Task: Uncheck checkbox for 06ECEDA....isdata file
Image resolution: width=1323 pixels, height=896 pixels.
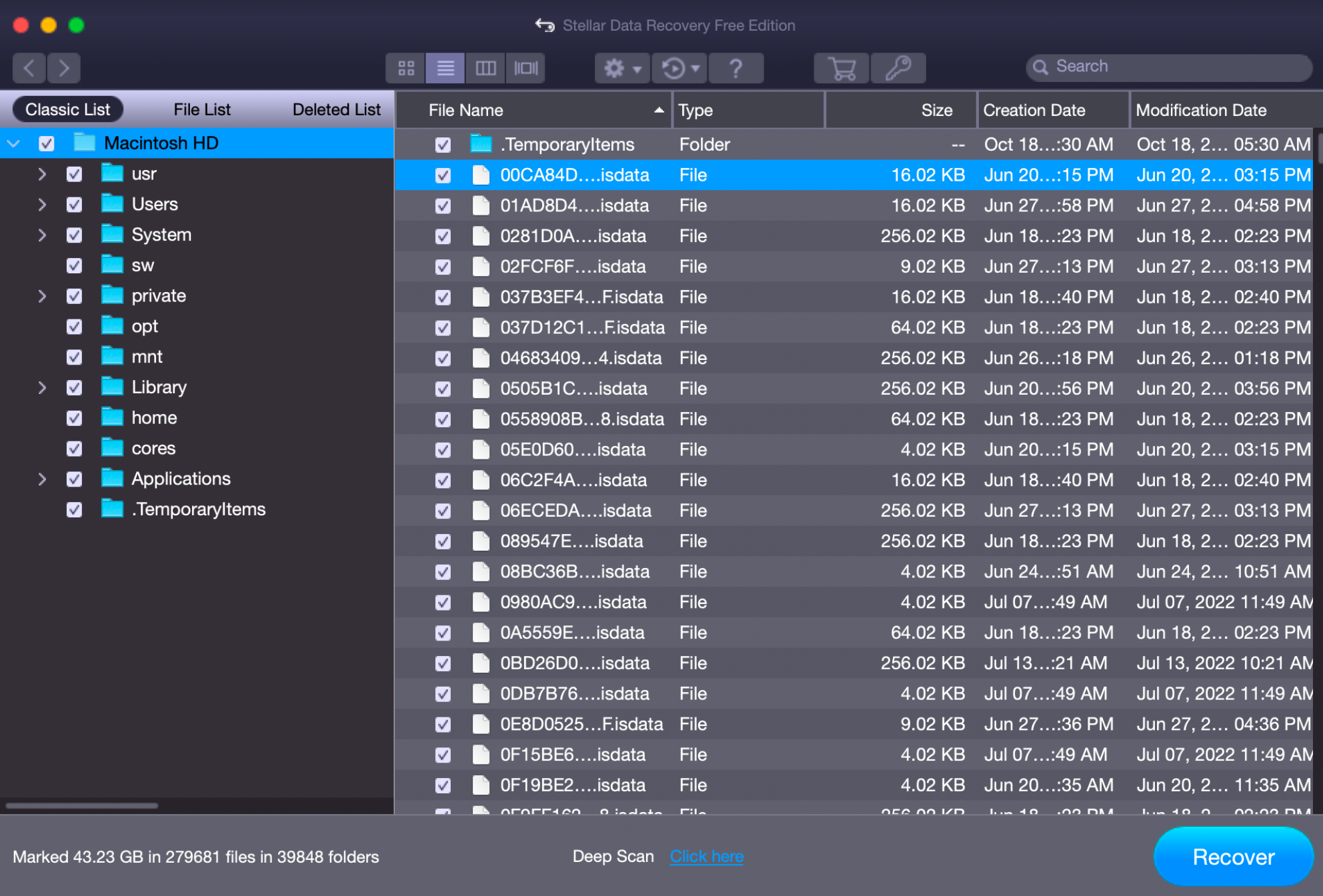Action: (x=443, y=511)
